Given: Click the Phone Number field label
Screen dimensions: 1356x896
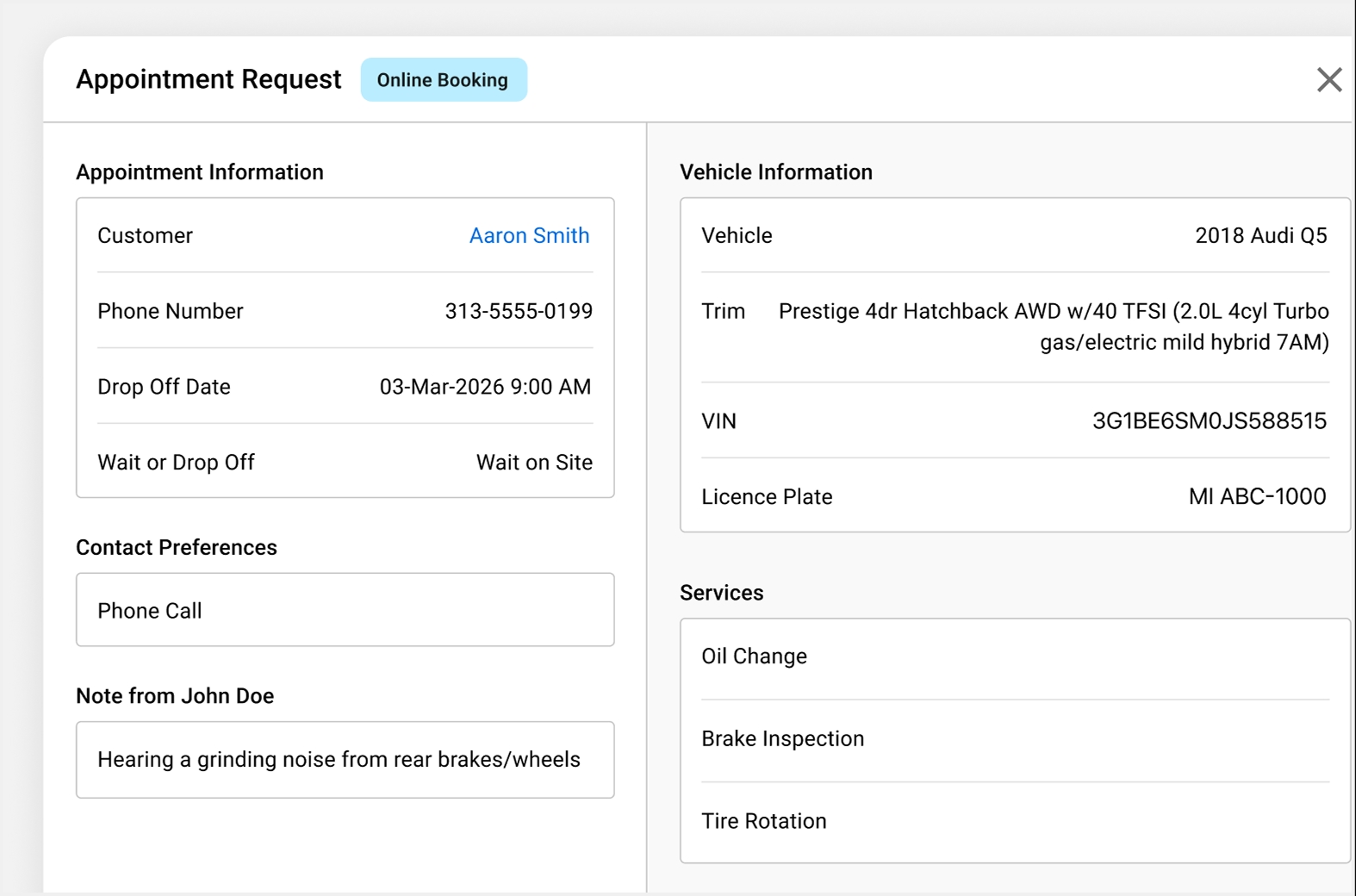Looking at the screenshot, I should 171,311.
